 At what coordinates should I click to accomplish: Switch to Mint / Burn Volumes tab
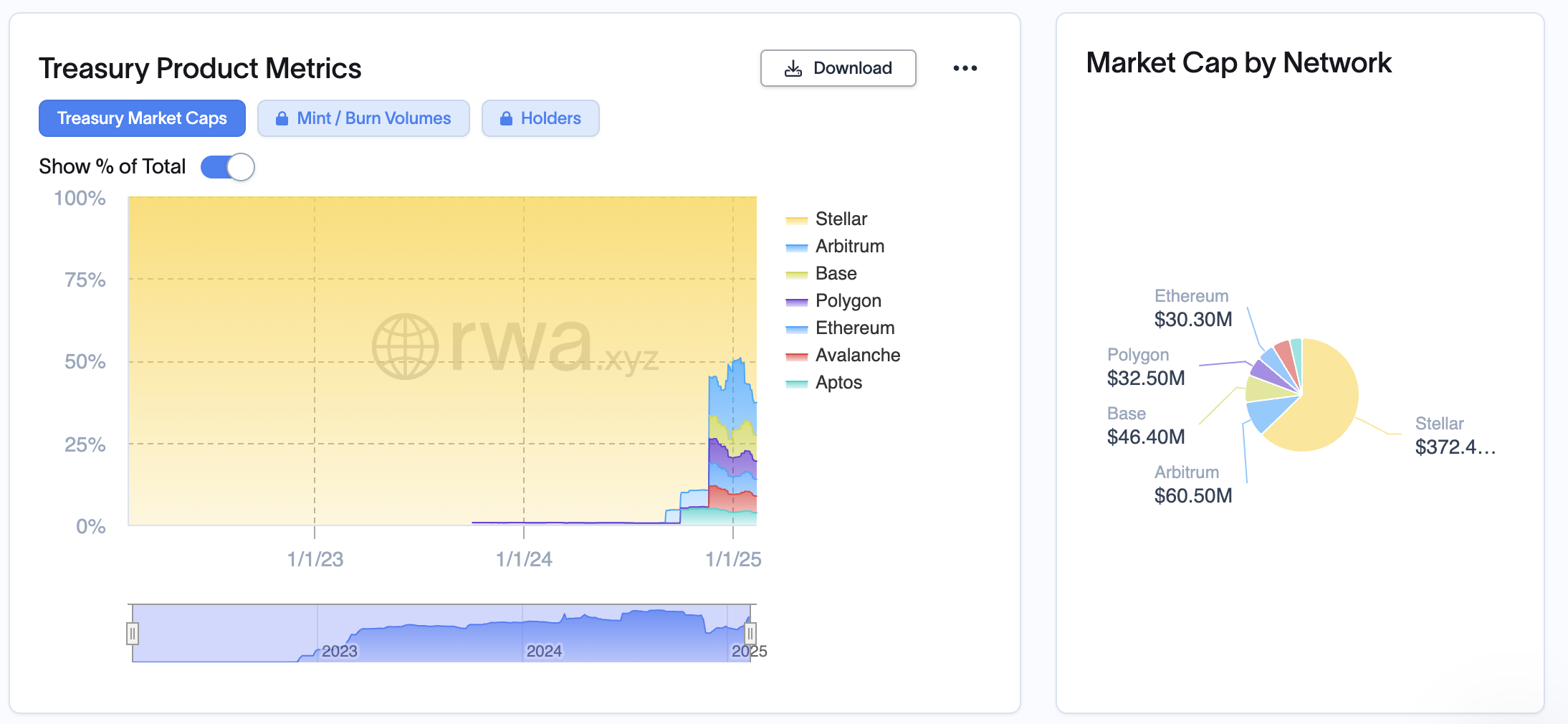(x=373, y=118)
